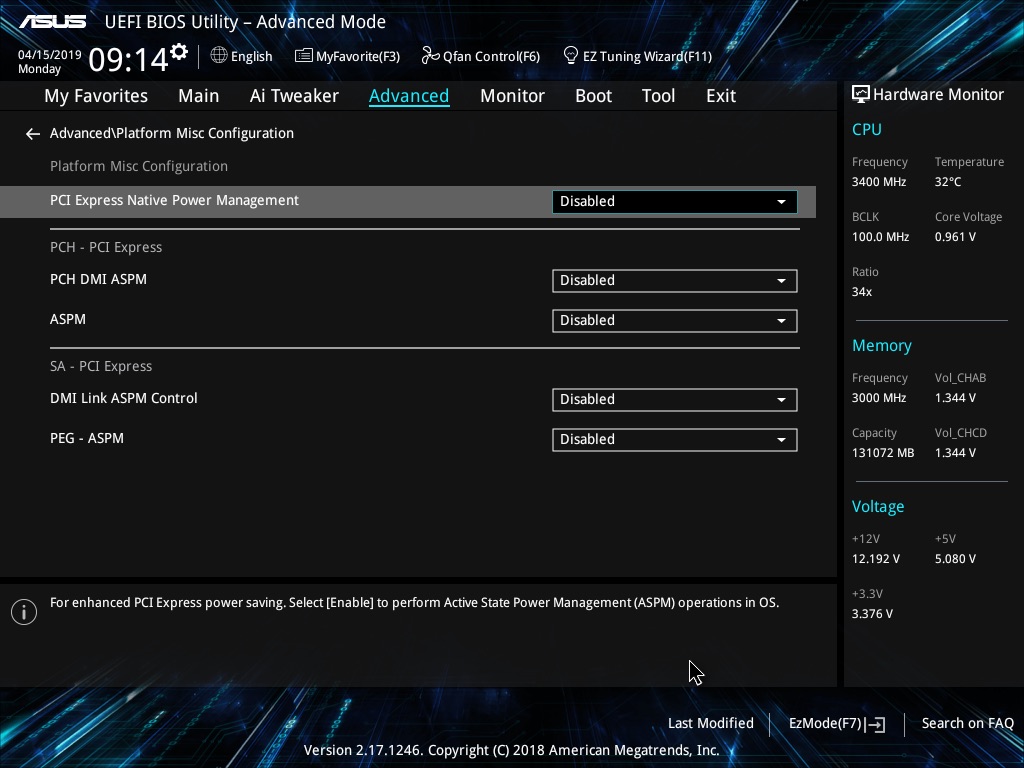The image size is (1024, 768).
Task: Go to the Exit tab
Action: click(721, 96)
